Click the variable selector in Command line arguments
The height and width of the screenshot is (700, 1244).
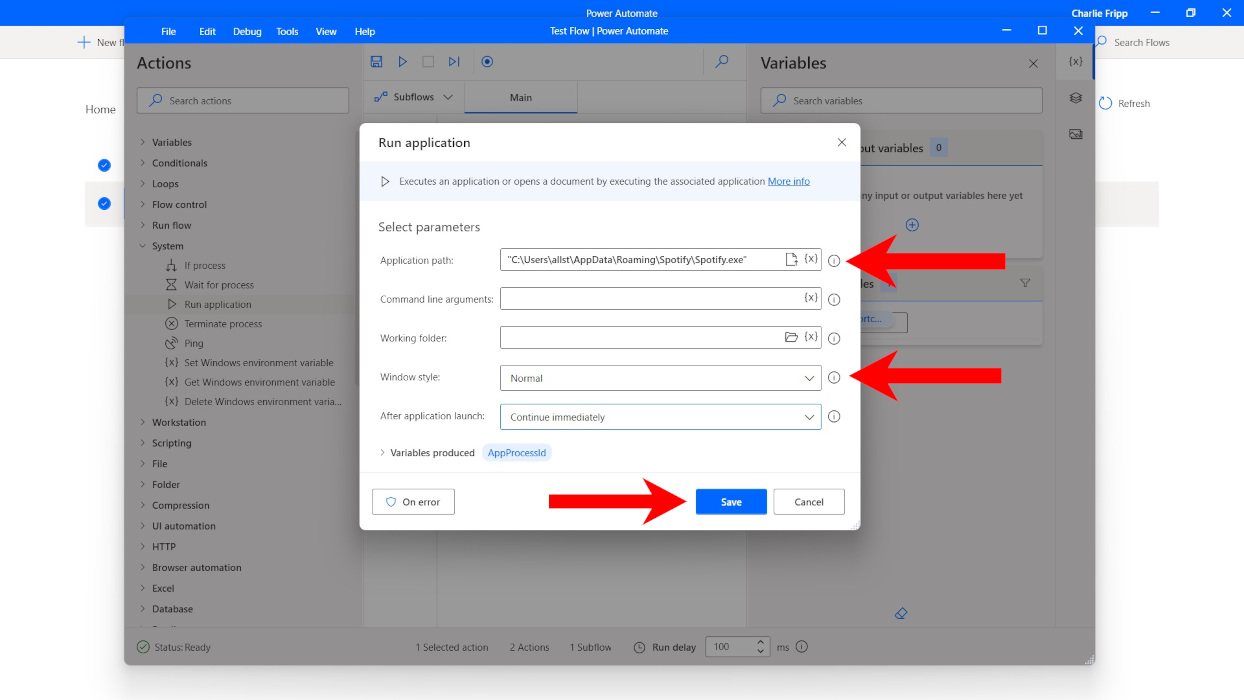coord(810,298)
